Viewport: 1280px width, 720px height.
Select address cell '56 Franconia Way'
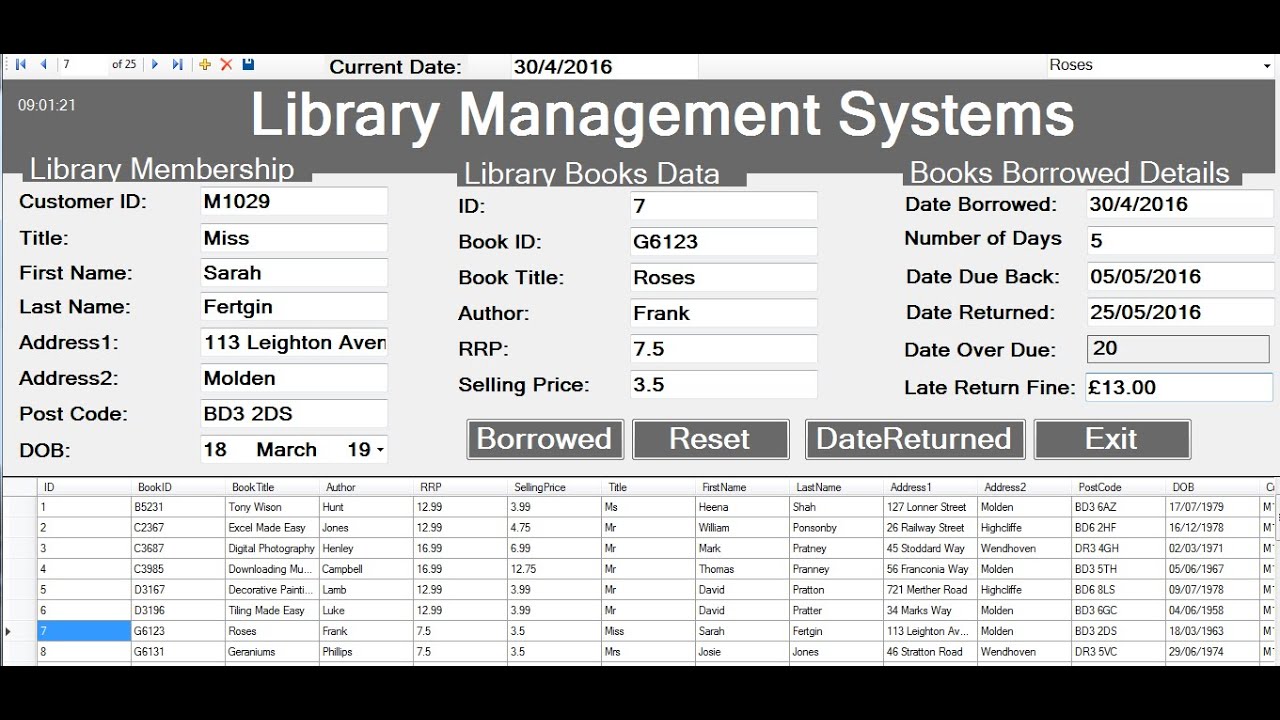tap(930, 569)
